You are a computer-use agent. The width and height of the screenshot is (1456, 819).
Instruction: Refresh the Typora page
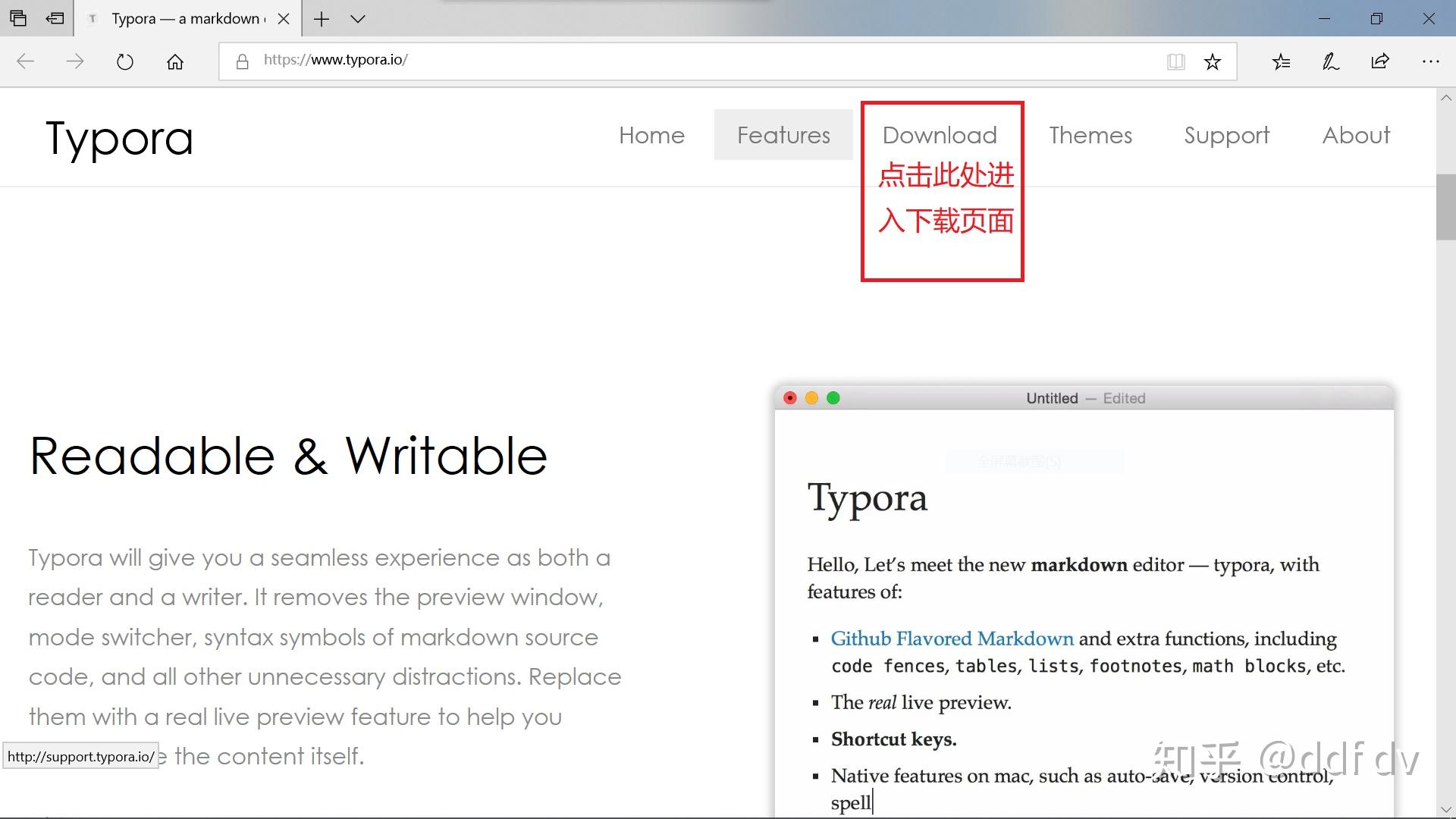pyautogui.click(x=125, y=61)
